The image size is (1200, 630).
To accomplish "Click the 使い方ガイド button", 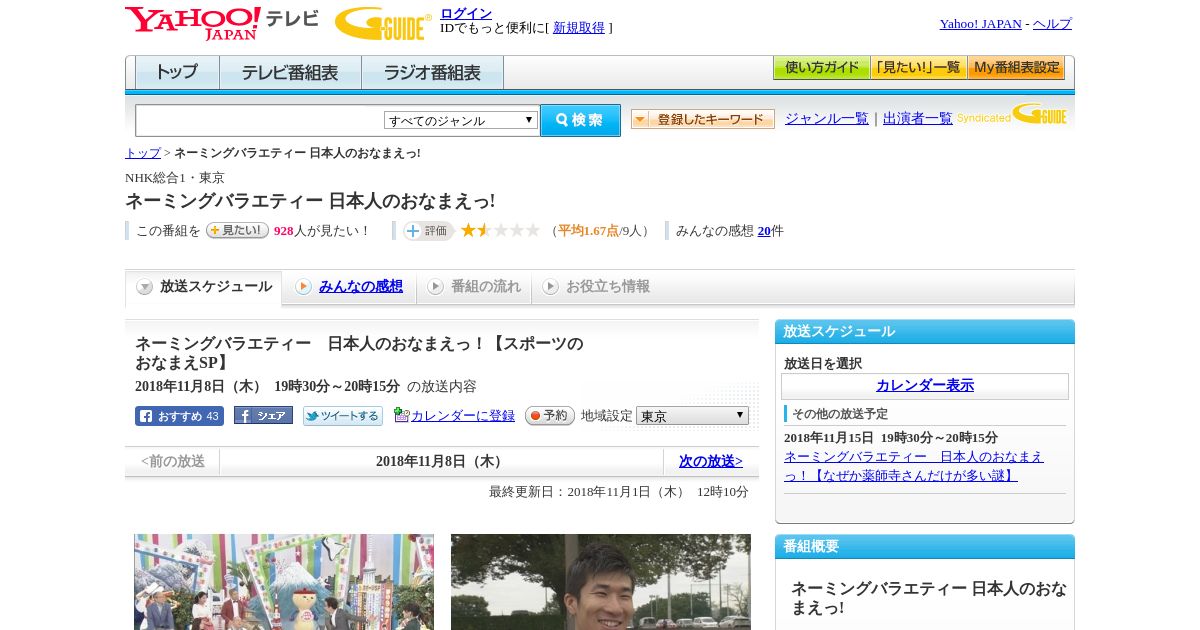I will tap(822, 68).
